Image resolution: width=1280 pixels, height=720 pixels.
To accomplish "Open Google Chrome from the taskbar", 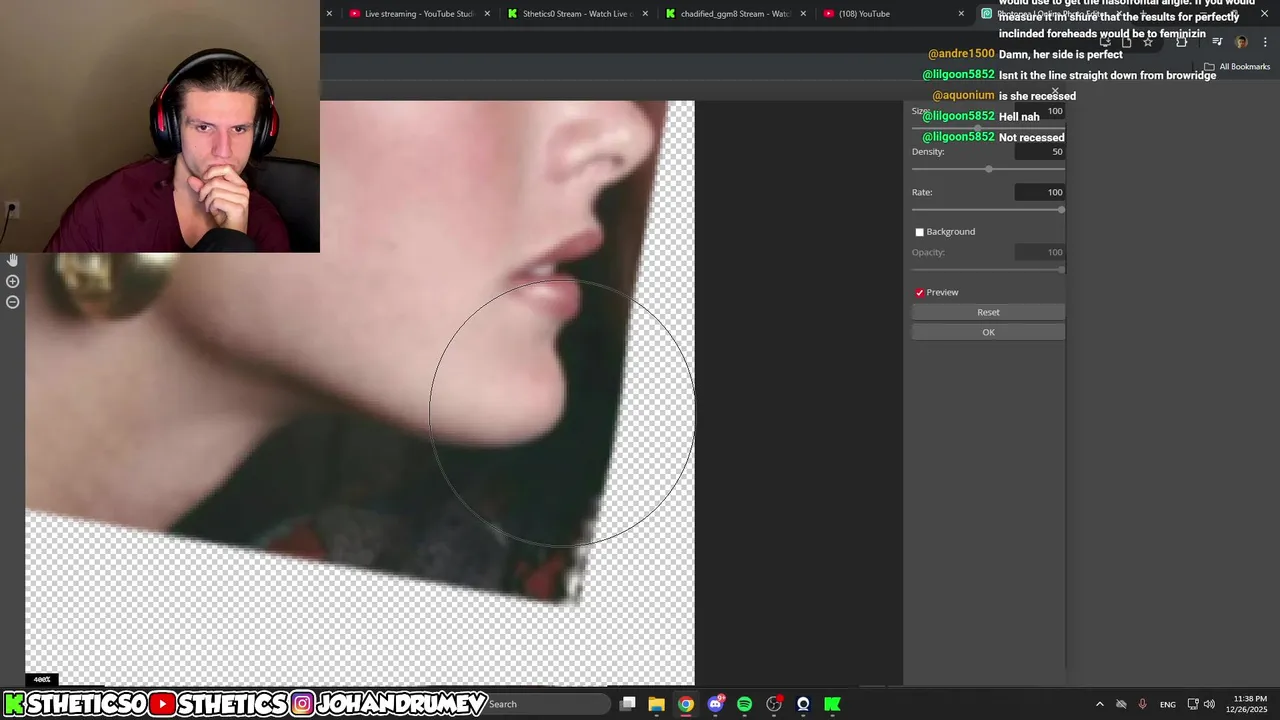I will [x=686, y=704].
